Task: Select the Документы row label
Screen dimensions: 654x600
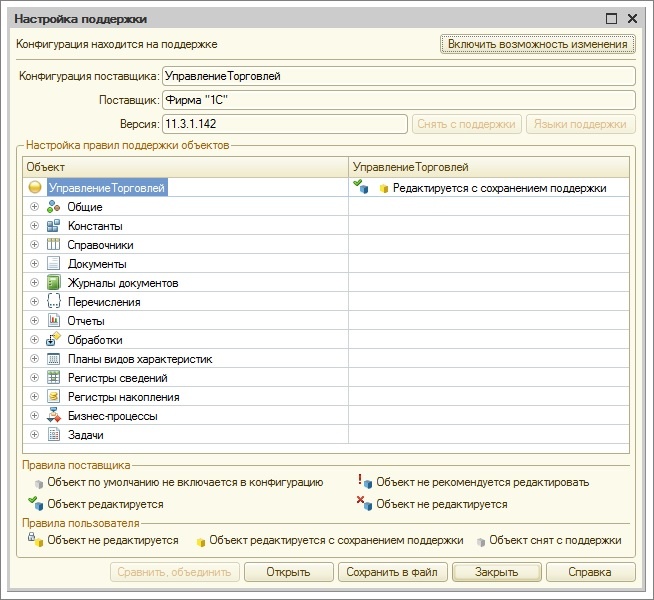Action: point(97,264)
